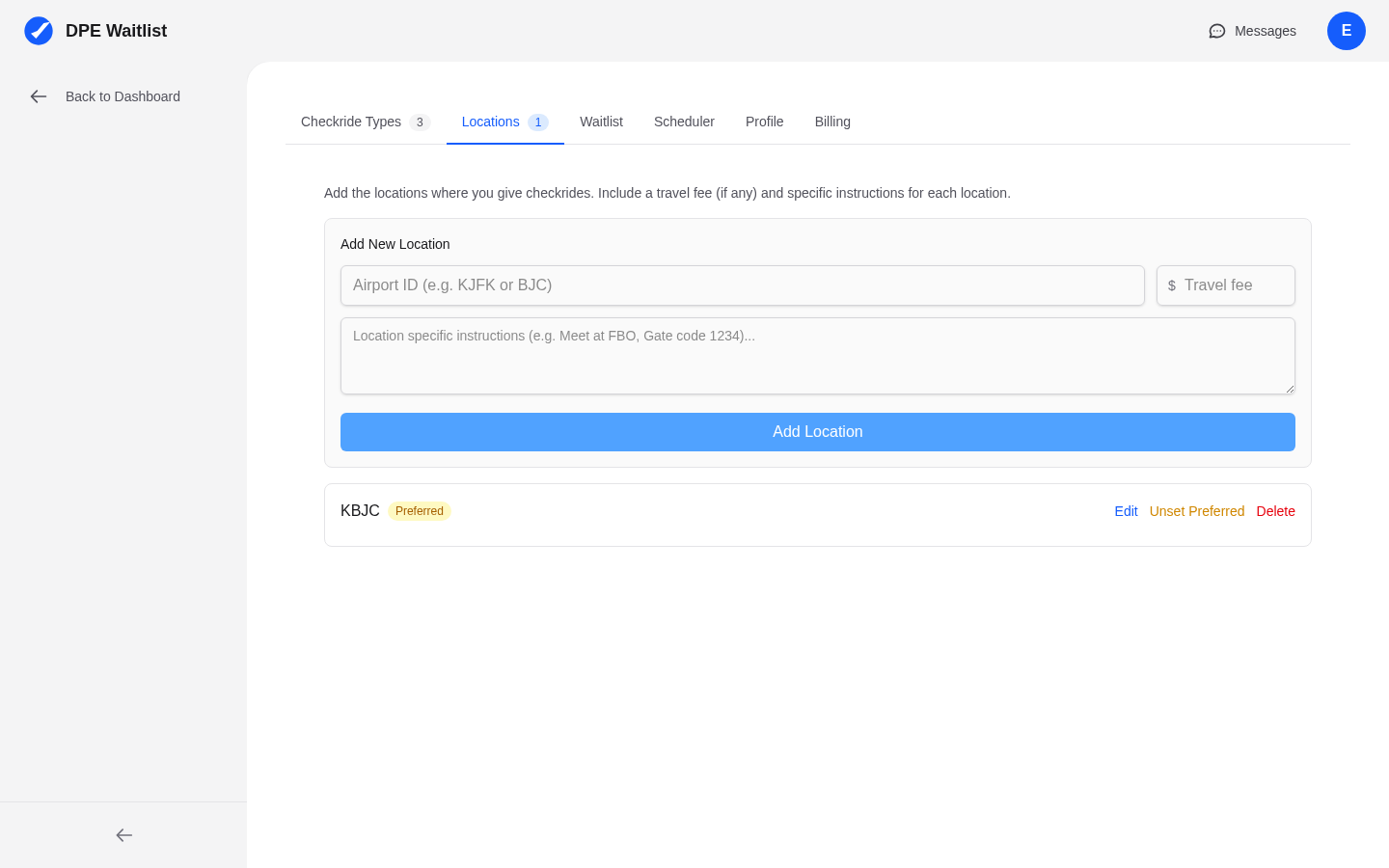Delete the KBJC location
This screenshot has height=868, width=1389.
[1275, 511]
